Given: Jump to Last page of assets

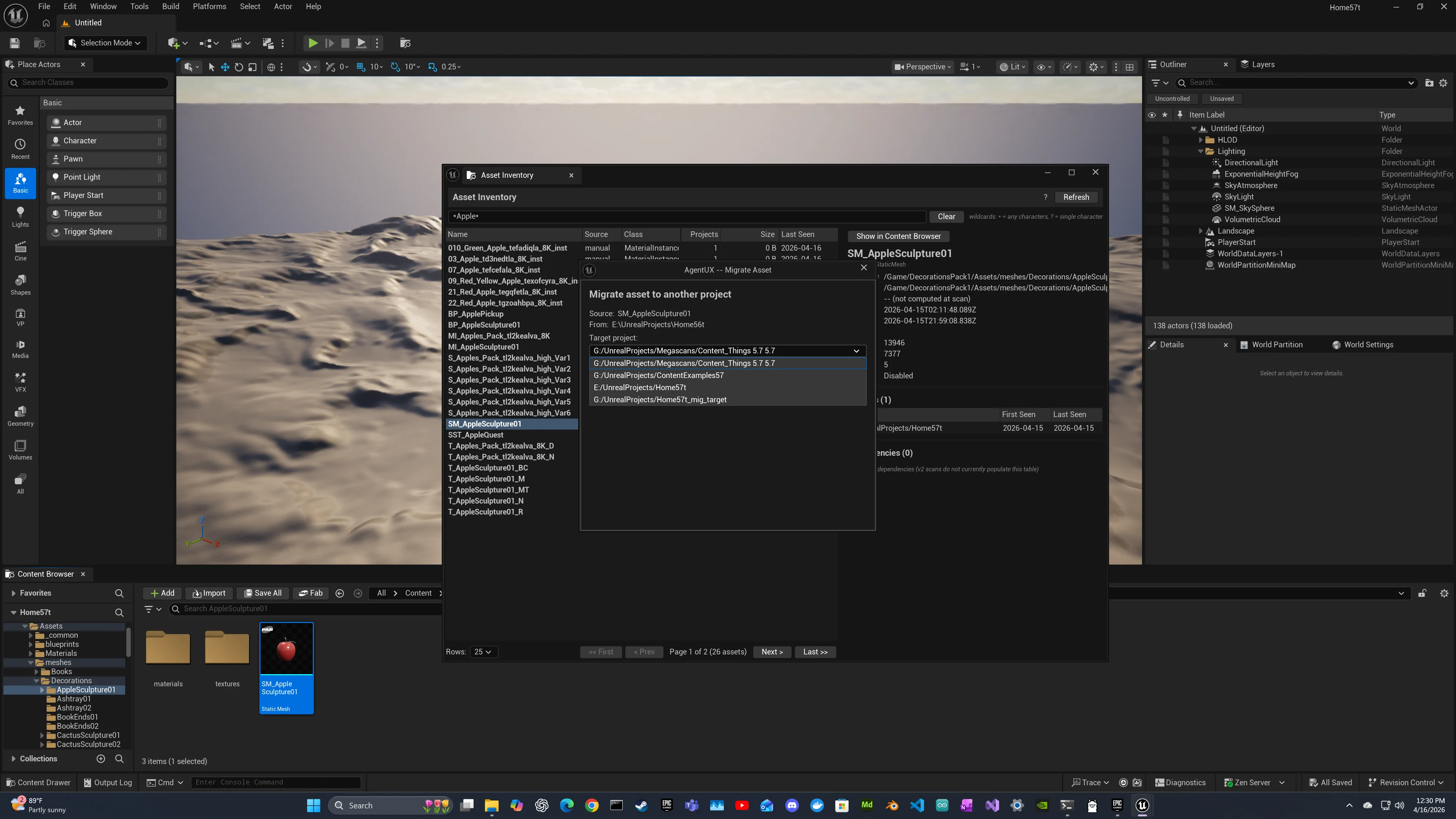Looking at the screenshot, I should coord(815,652).
